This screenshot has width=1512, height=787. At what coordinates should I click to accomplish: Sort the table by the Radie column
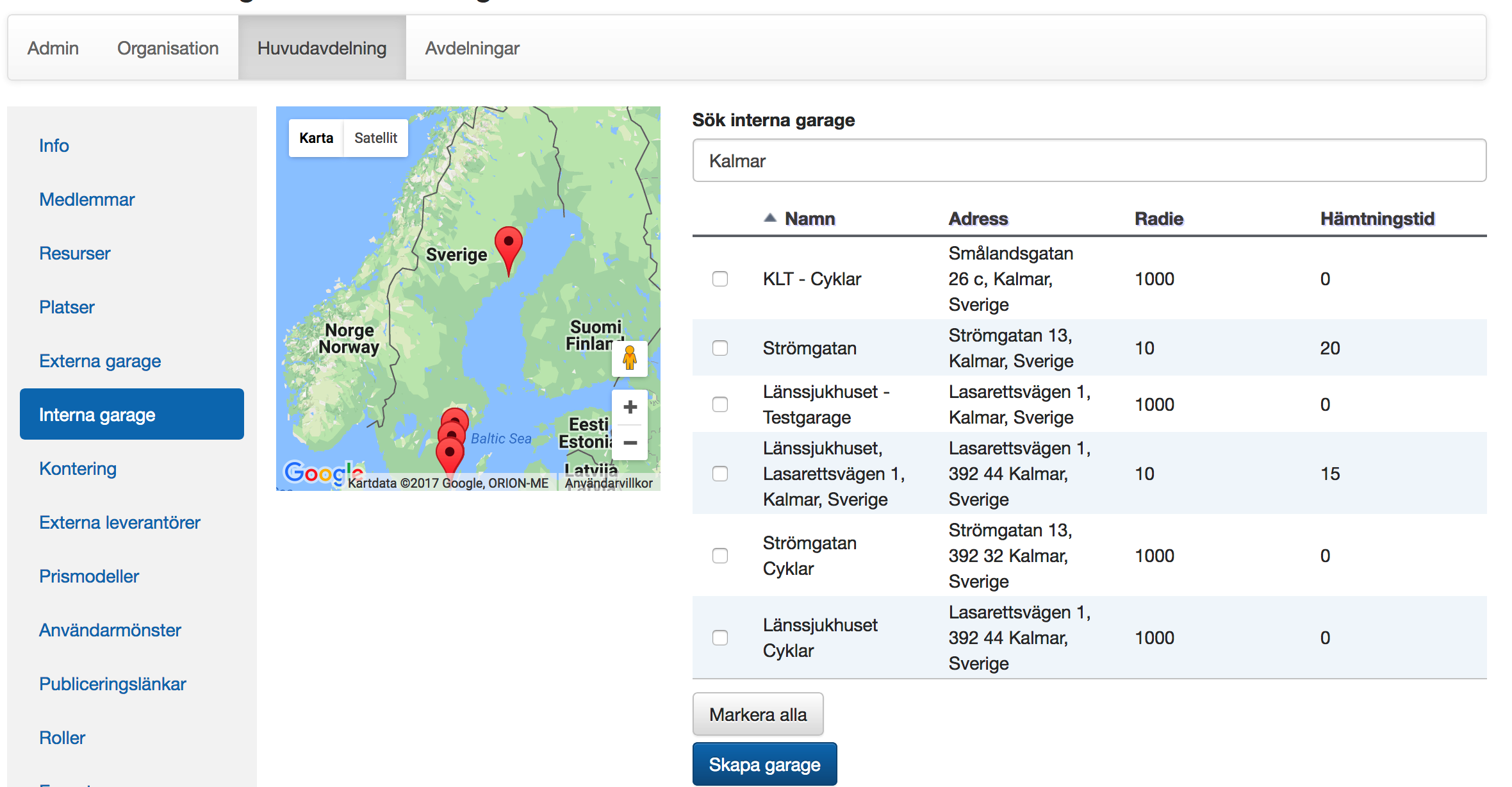click(x=1158, y=219)
